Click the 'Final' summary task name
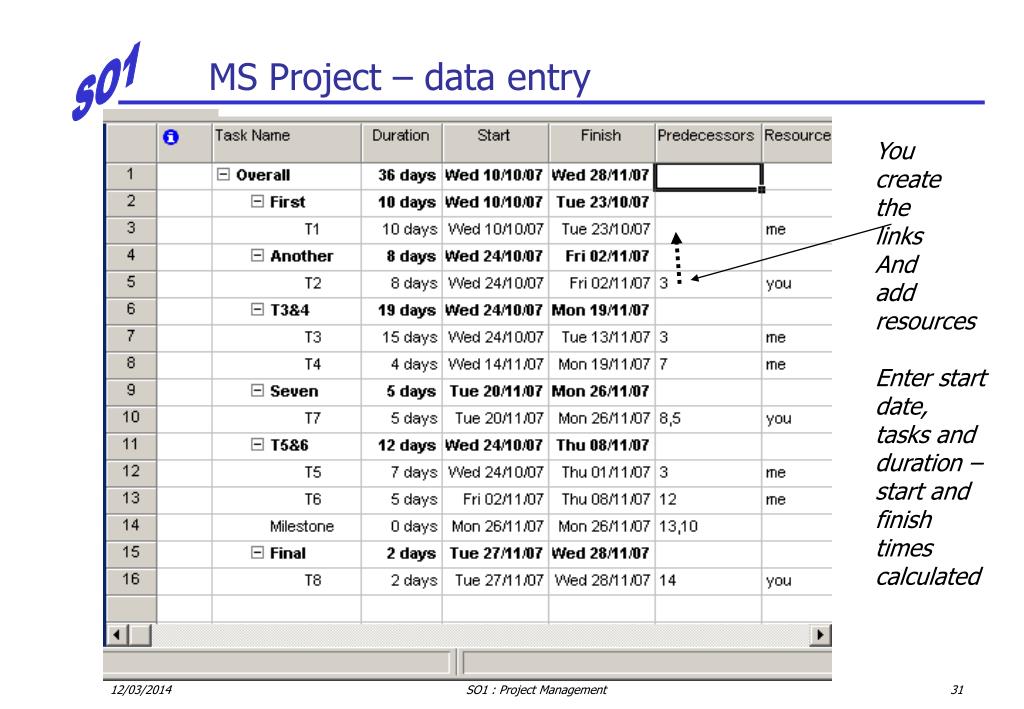The image size is (1024, 709). [288, 553]
